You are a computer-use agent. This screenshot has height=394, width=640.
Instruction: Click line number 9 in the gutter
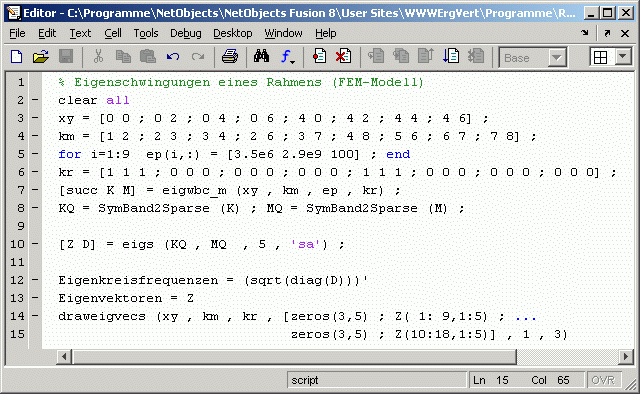[20, 226]
